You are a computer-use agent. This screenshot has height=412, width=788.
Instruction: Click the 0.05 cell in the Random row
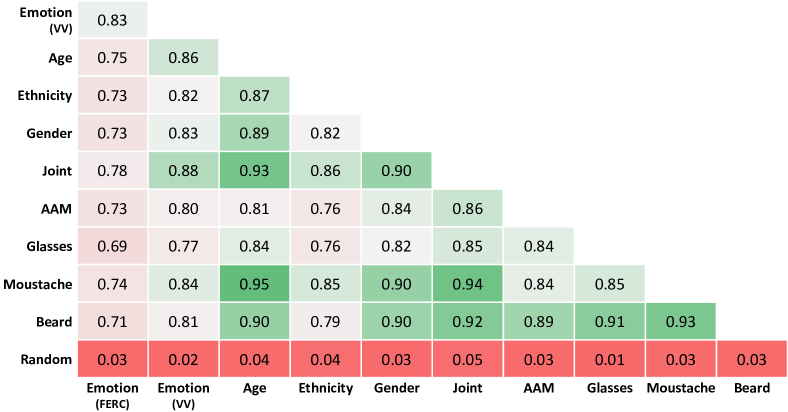467,359
